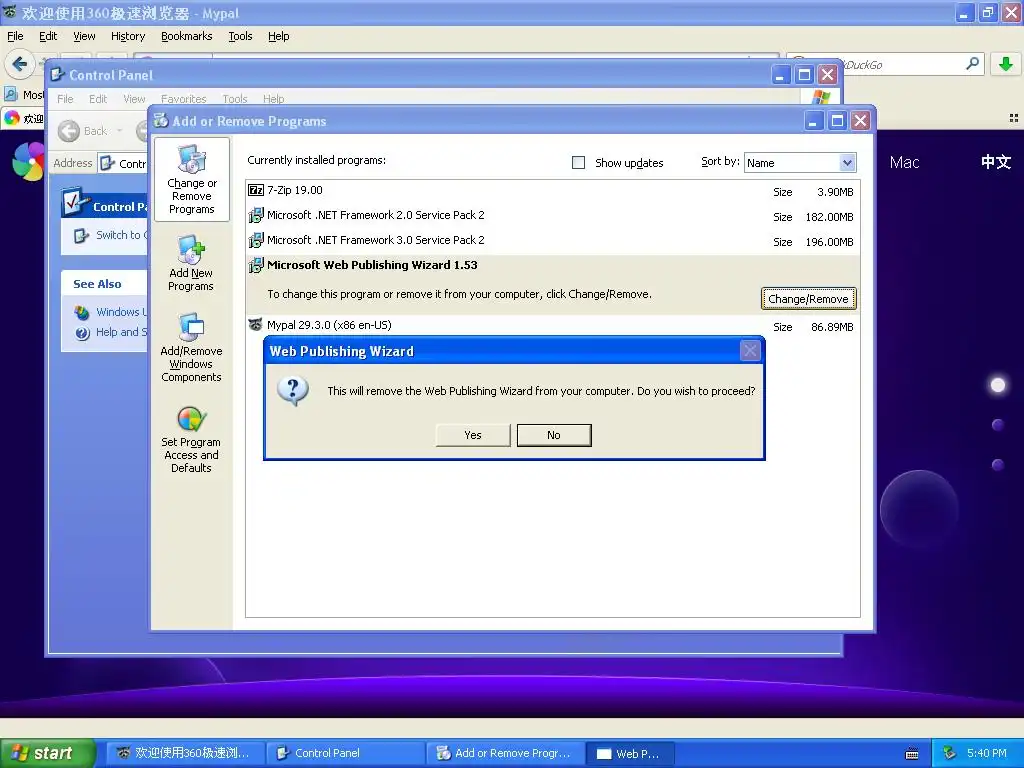Screen dimensions: 1024x768
Task: Click Windows Update link under See Also
Action: point(122,312)
